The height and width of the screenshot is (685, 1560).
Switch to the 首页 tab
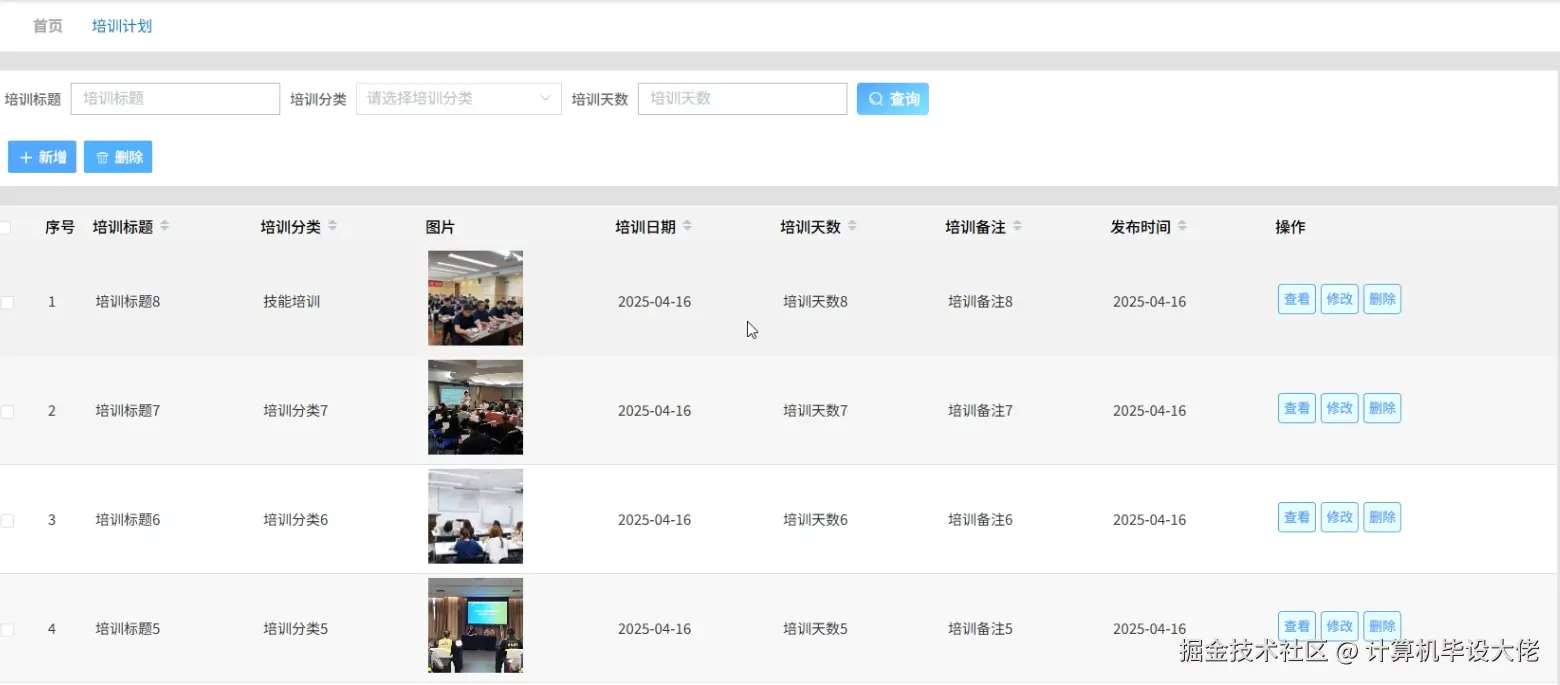click(47, 26)
